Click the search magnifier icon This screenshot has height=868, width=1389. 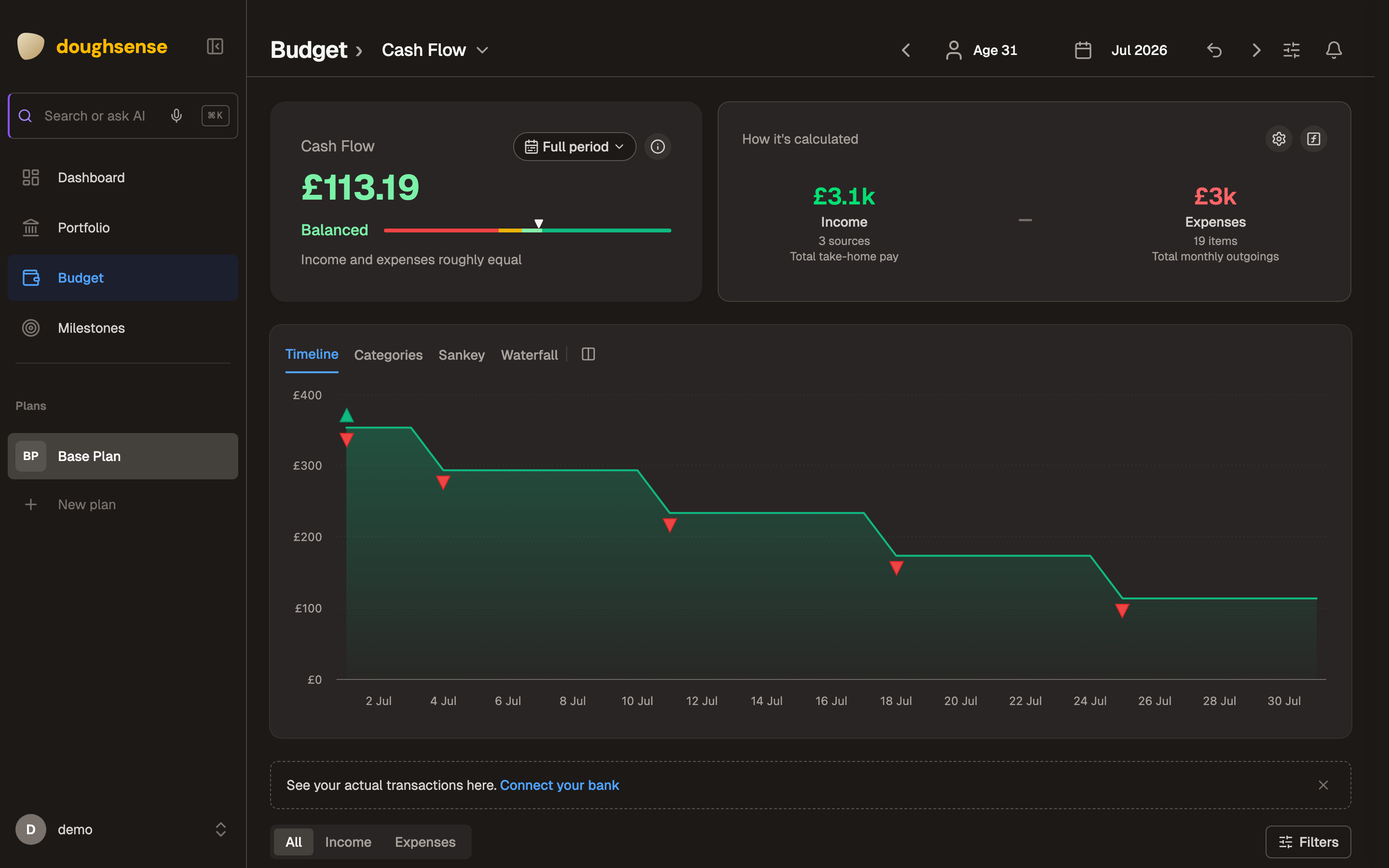tap(25, 115)
